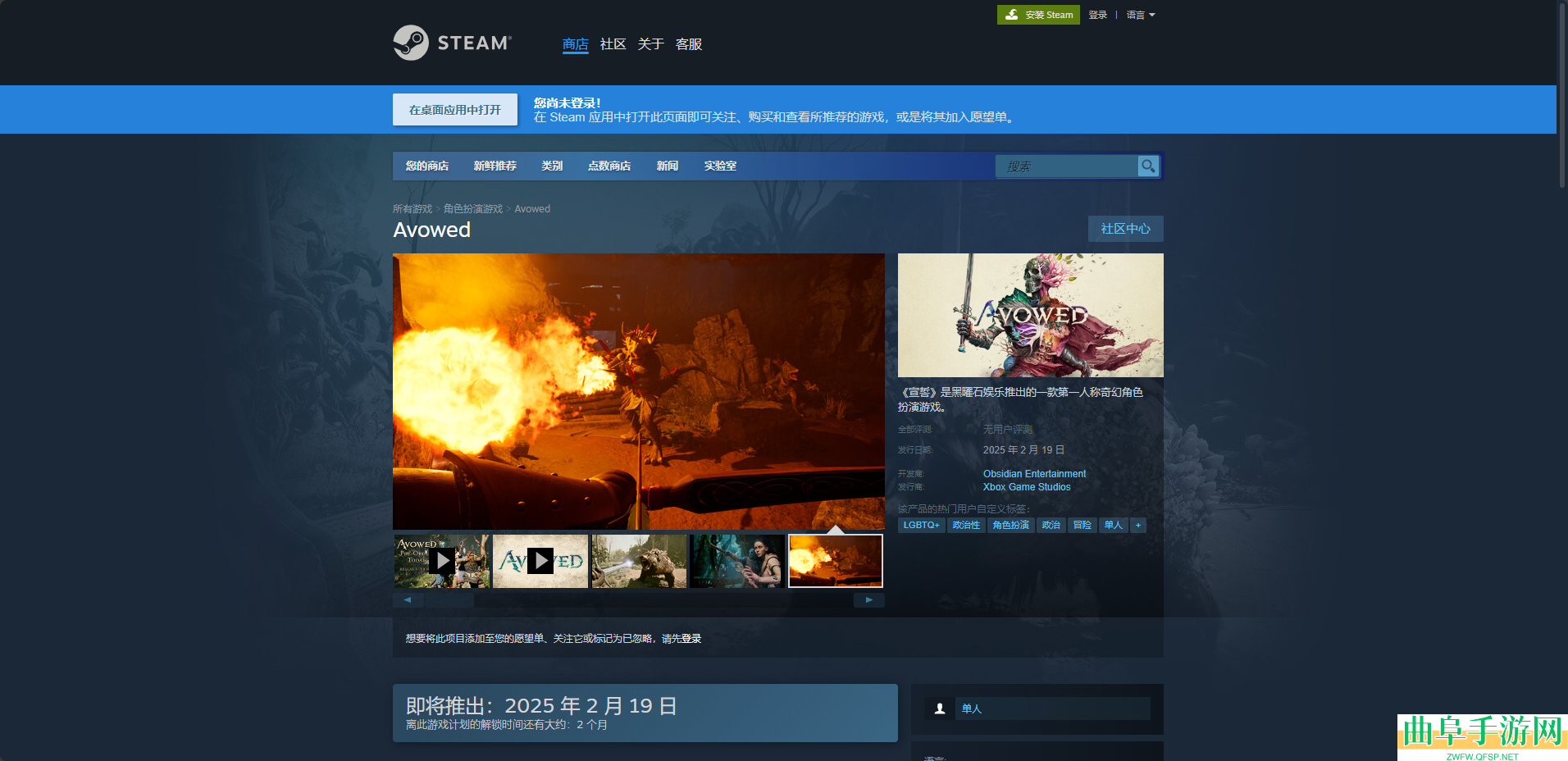The image size is (1568, 761).
Task: Open the 社区 community menu
Action: [x=613, y=44]
